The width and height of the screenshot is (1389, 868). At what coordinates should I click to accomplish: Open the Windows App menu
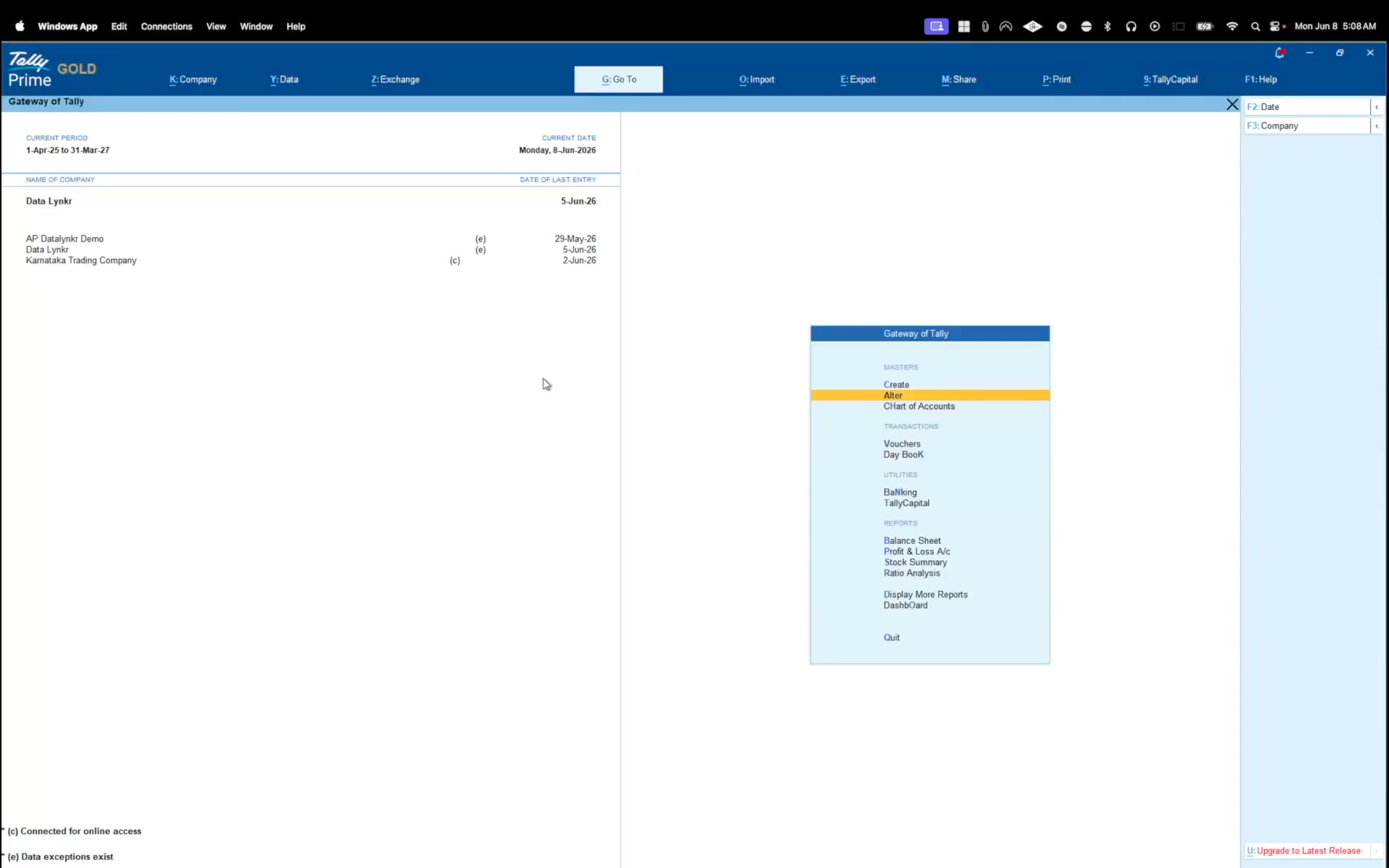tap(67, 26)
